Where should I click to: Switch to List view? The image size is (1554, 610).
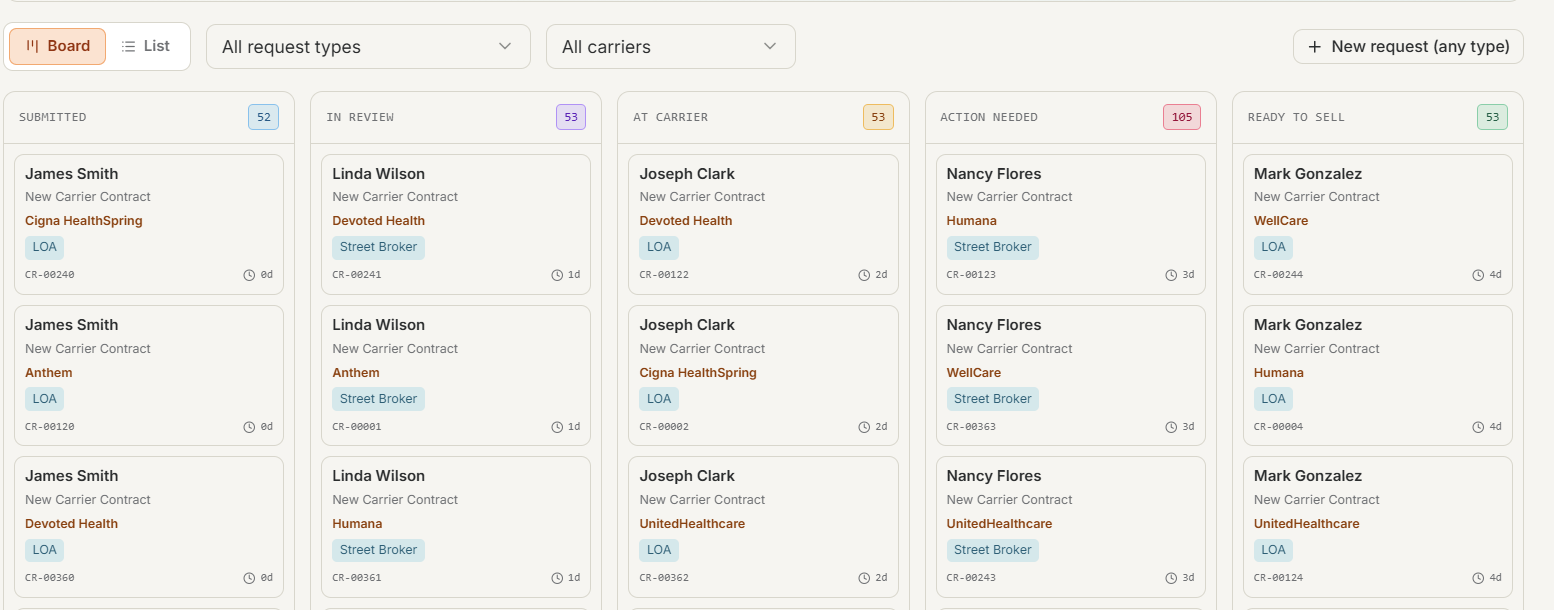coord(146,46)
